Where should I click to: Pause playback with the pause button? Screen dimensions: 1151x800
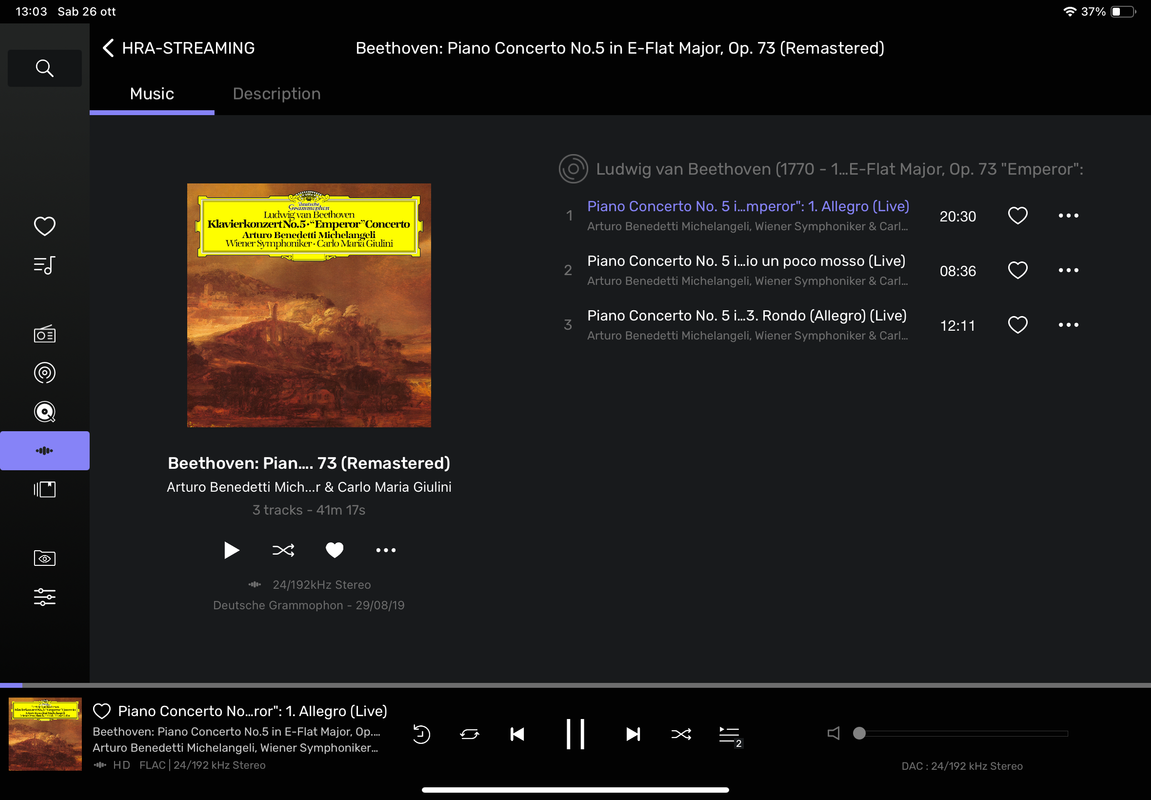point(576,734)
